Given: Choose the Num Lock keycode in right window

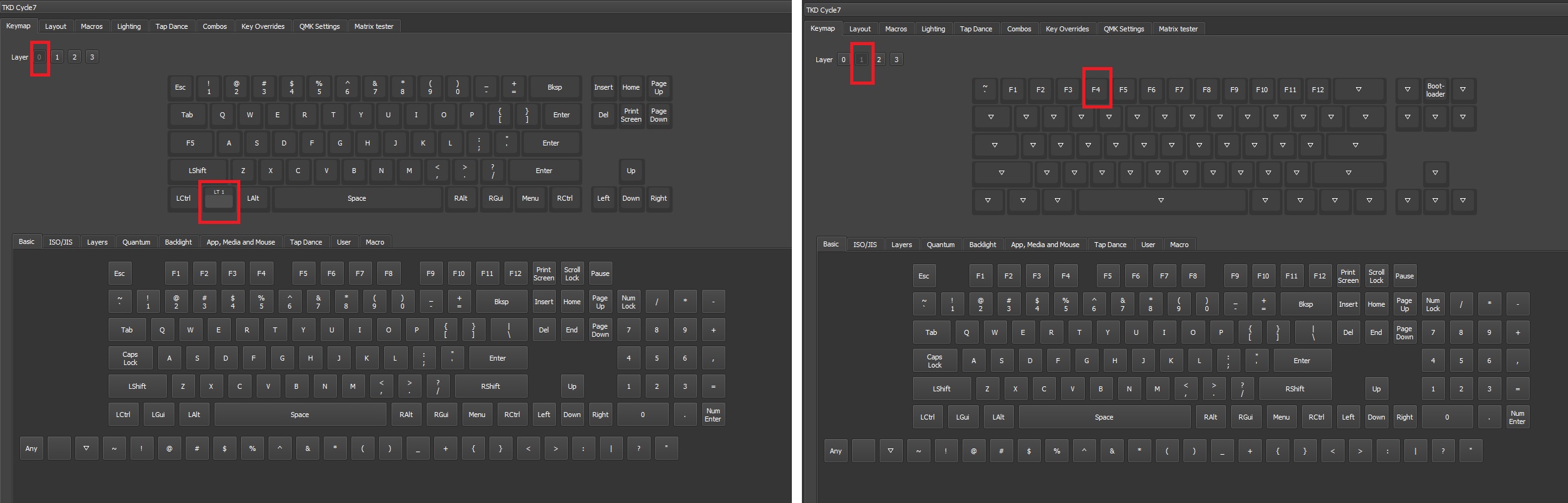Looking at the screenshot, I should coord(1433,304).
